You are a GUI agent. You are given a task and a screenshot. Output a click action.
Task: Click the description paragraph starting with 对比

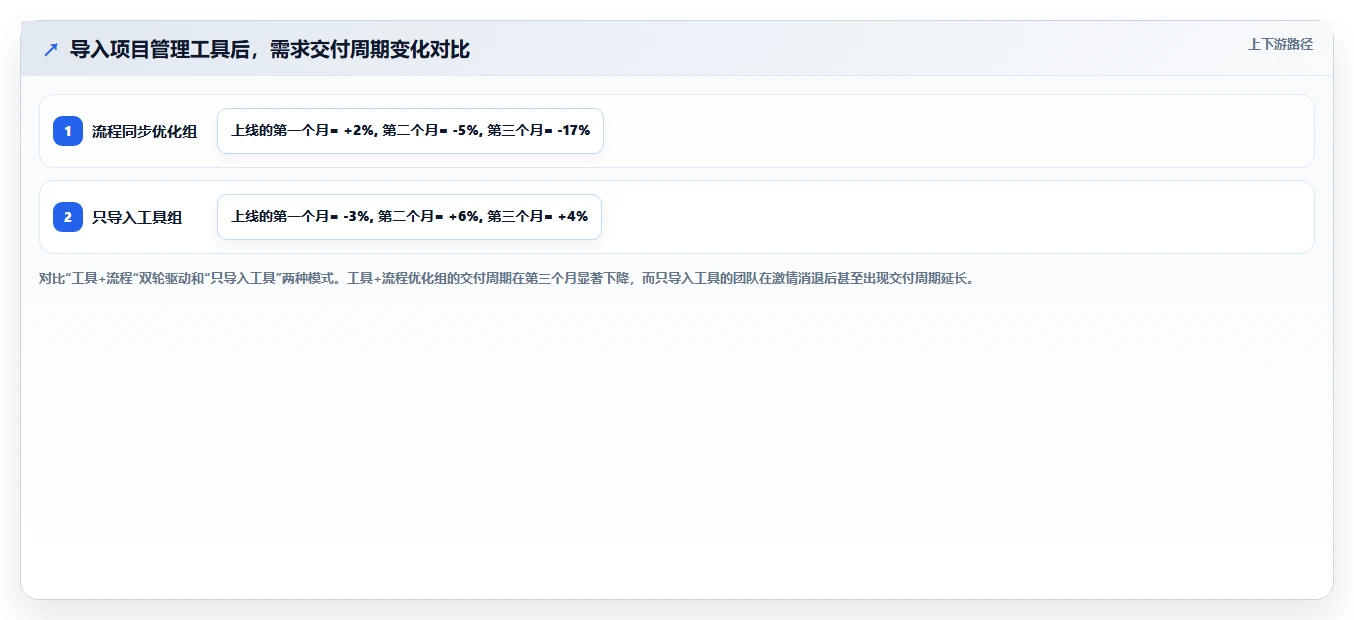[x=506, y=278]
